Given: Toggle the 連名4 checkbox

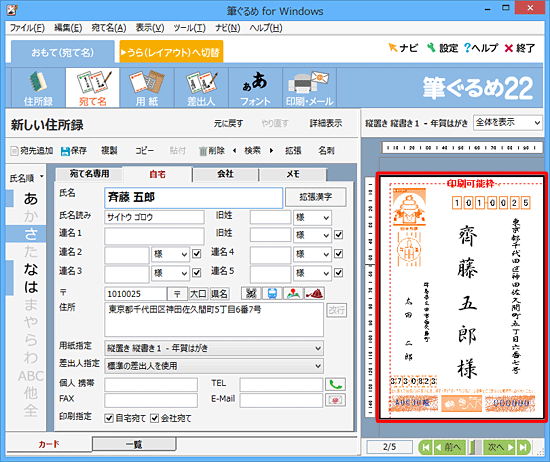Looking at the screenshot, I should (x=338, y=254).
